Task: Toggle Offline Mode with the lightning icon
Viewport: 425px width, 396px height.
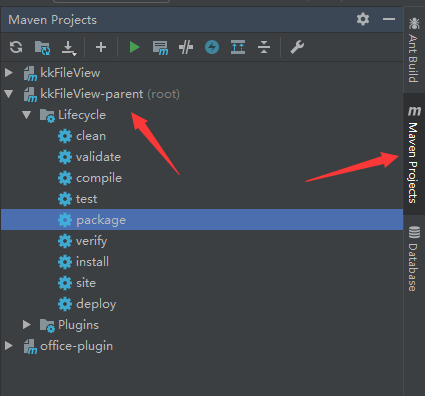Action: point(212,47)
